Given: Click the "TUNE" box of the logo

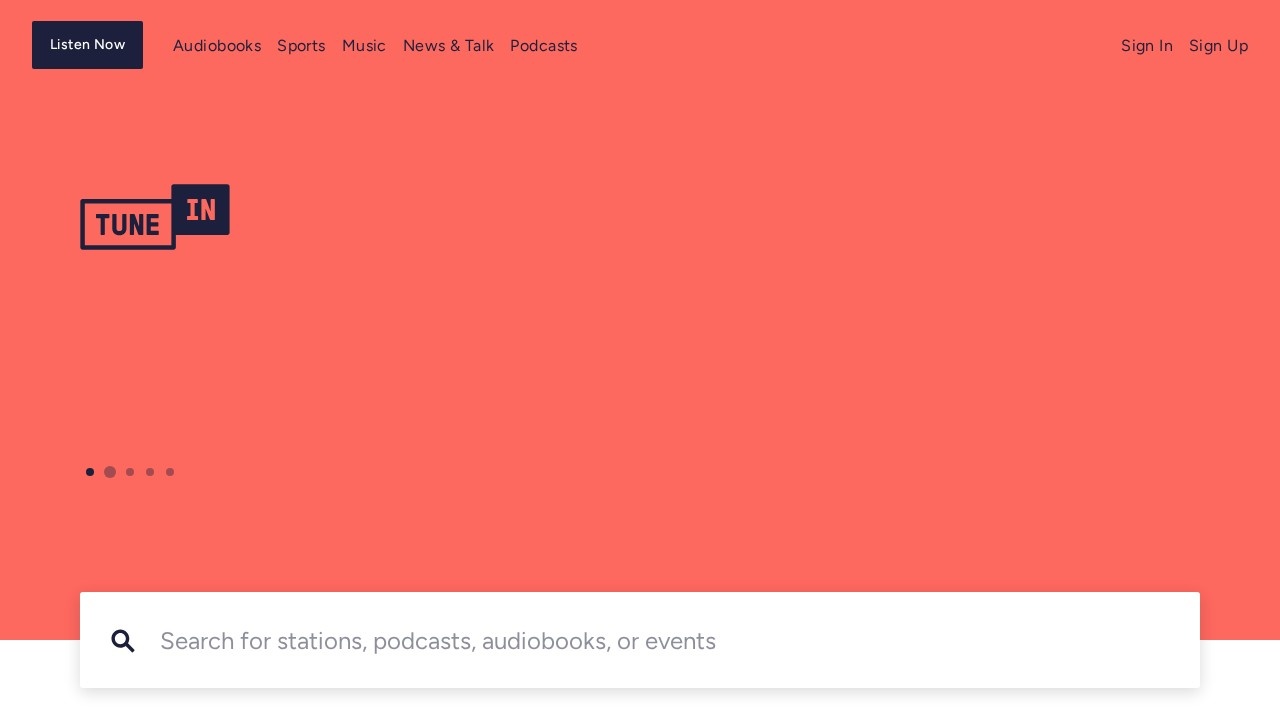Looking at the screenshot, I should pos(128,224).
